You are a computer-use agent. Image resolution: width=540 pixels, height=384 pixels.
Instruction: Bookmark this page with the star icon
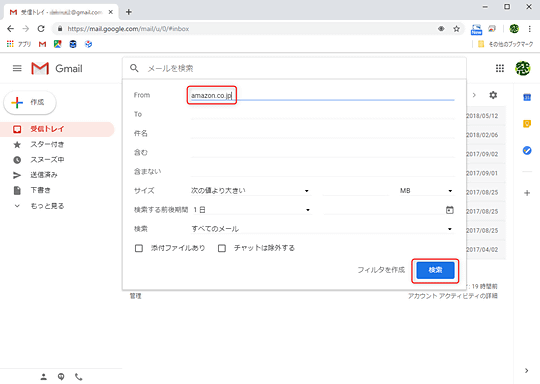[x=456, y=29]
